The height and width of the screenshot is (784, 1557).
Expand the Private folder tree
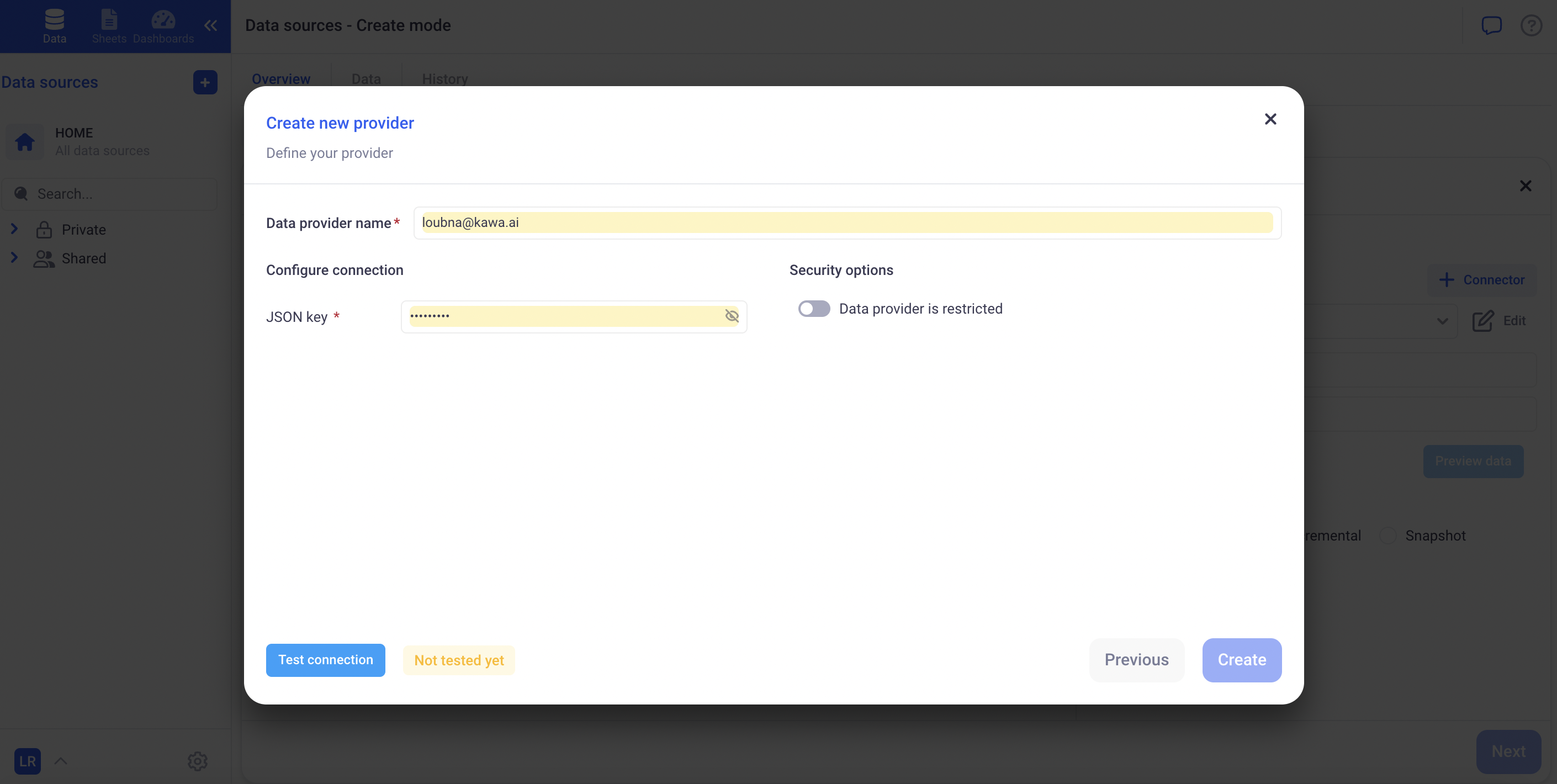click(x=14, y=229)
